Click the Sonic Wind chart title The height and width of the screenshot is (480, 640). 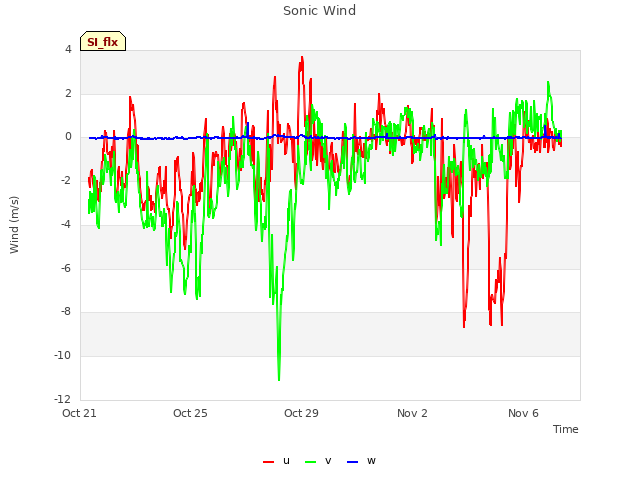(320, 10)
